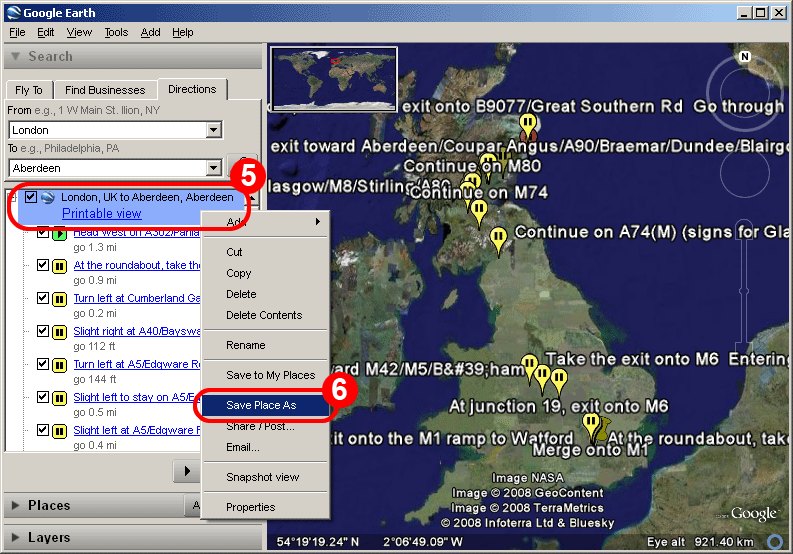Screen dimensions: 793x554
Task: Choose Email in context menu
Action: pos(266,447)
